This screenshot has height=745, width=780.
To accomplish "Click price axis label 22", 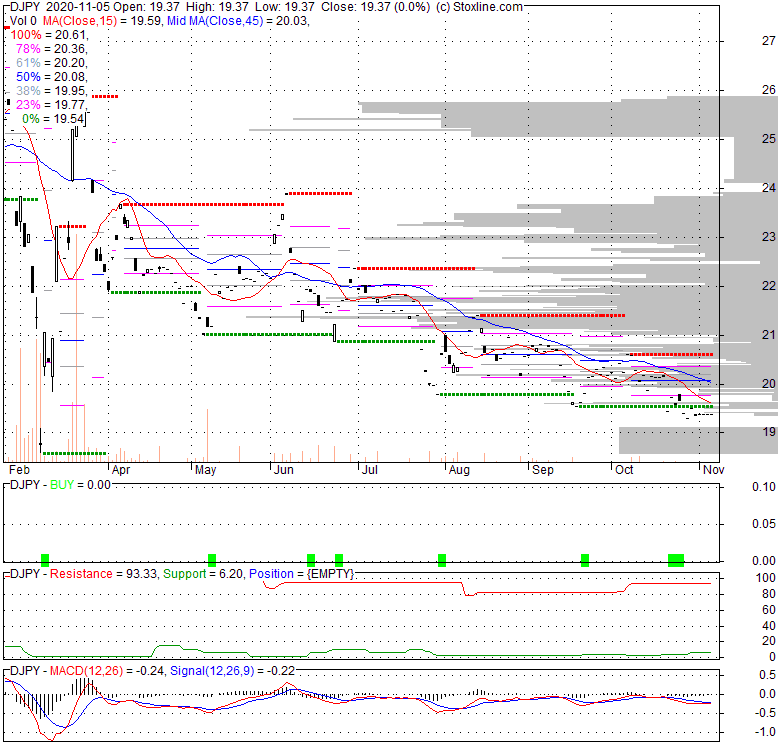I will [769, 285].
